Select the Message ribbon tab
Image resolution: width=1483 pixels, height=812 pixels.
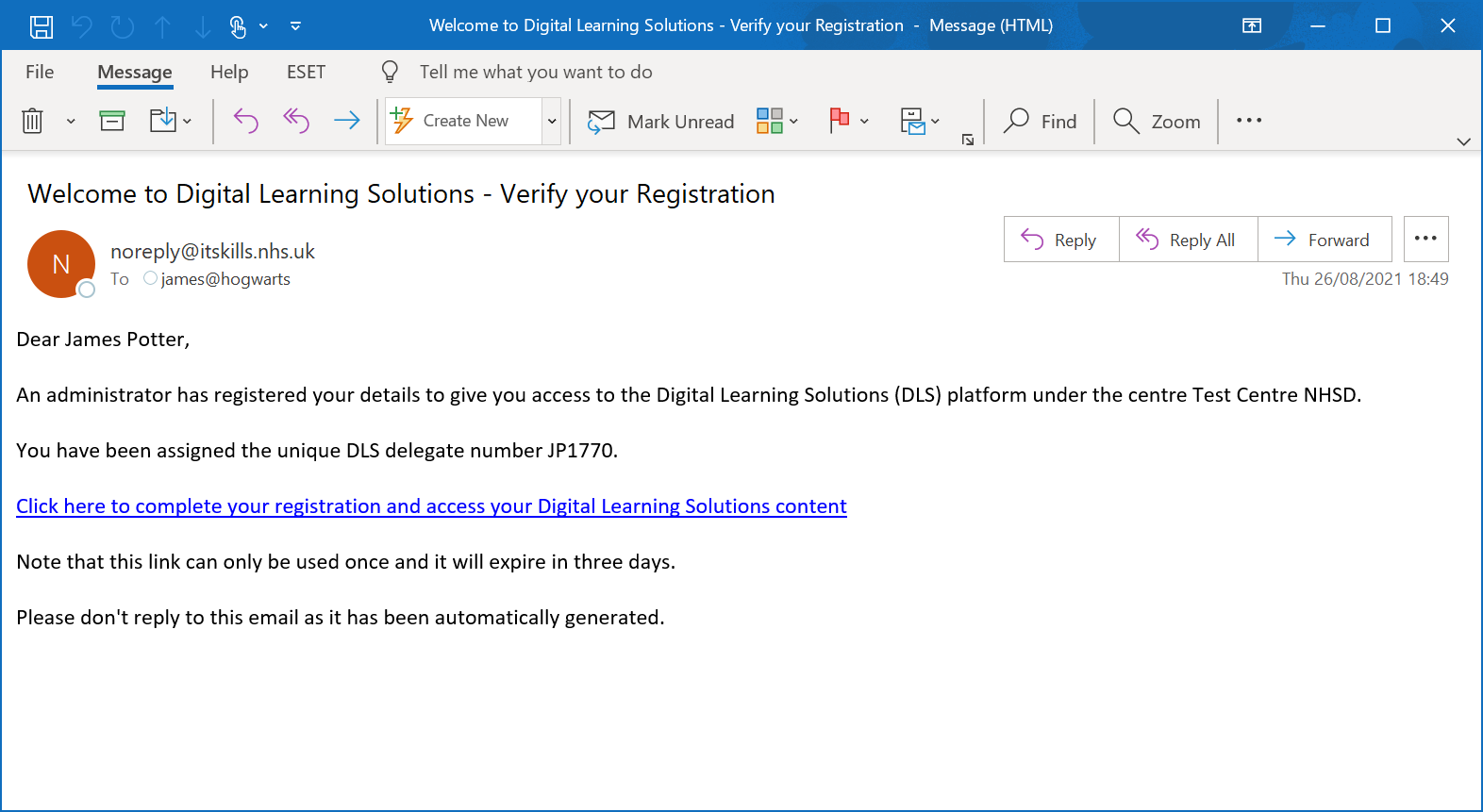point(135,73)
